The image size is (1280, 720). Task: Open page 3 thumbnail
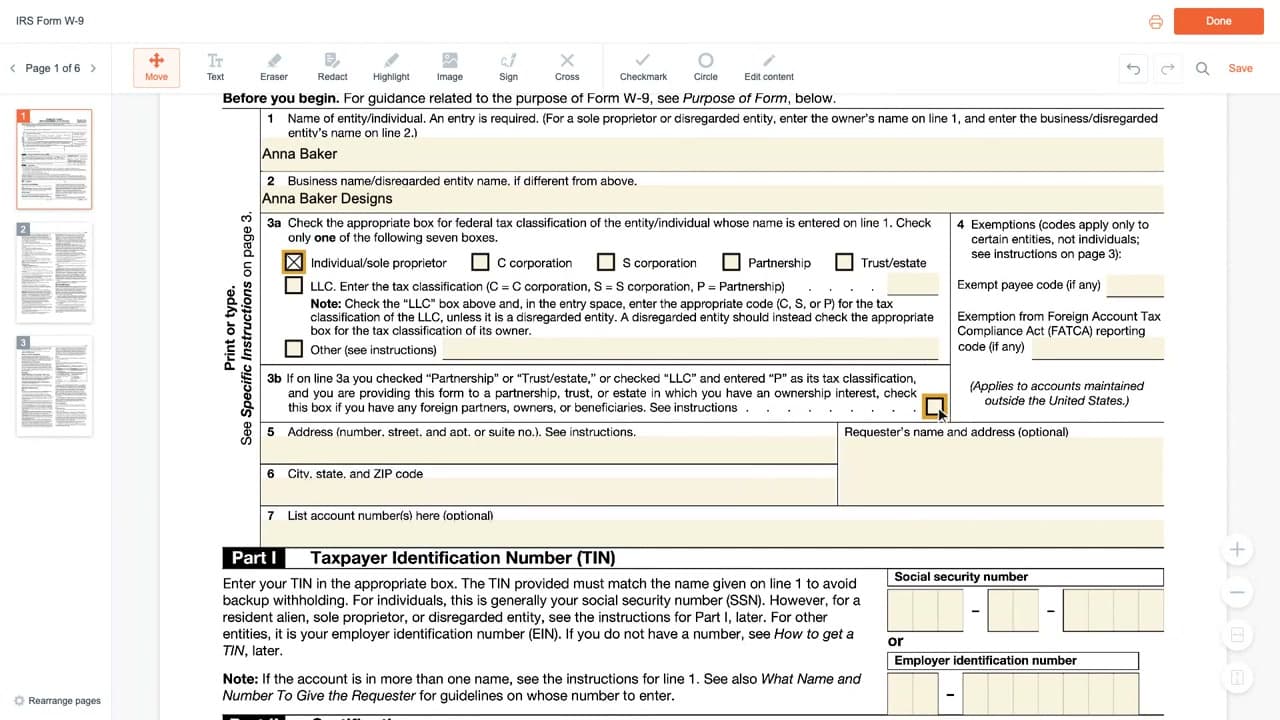point(54,386)
